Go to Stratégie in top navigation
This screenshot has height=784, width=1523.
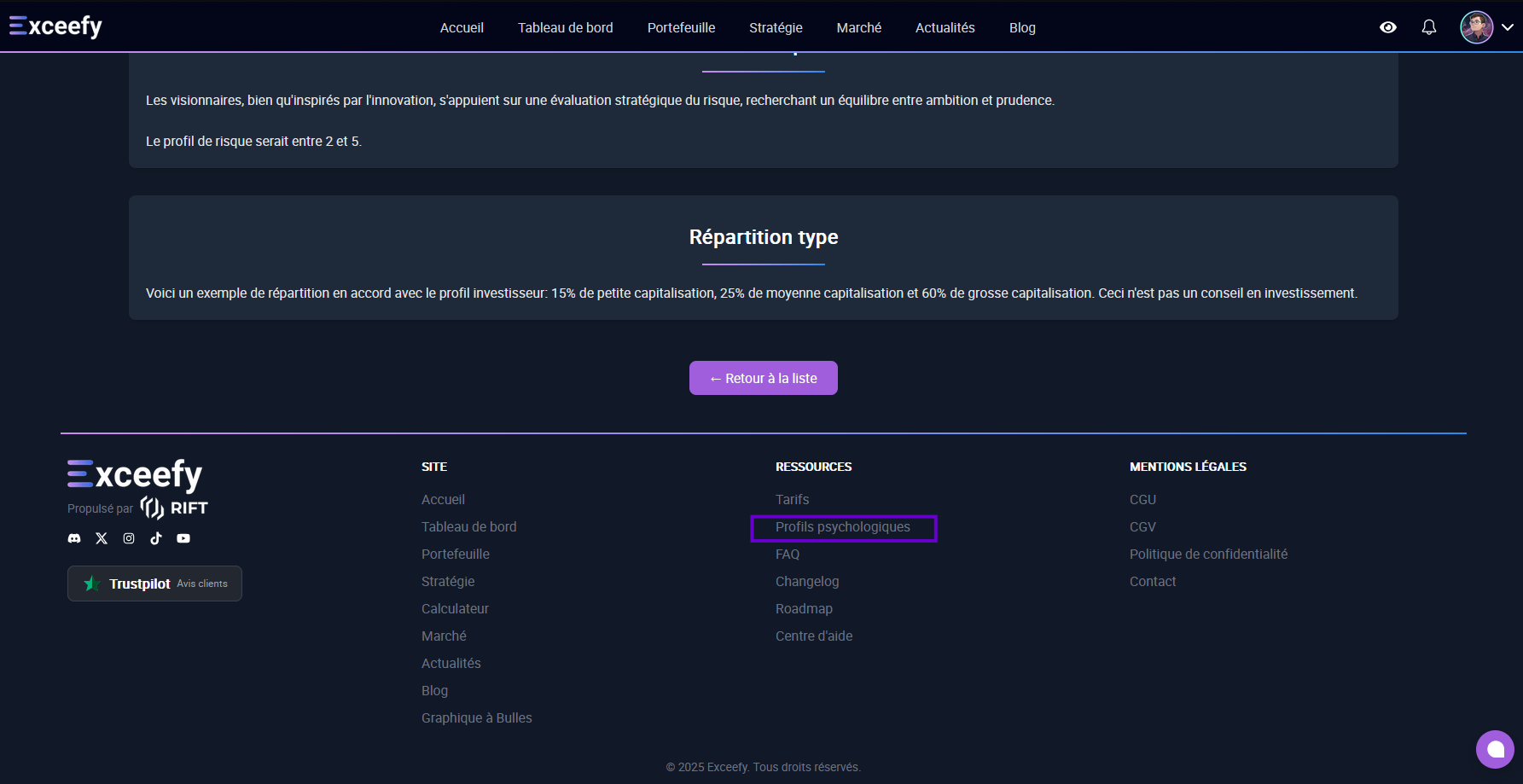[776, 27]
